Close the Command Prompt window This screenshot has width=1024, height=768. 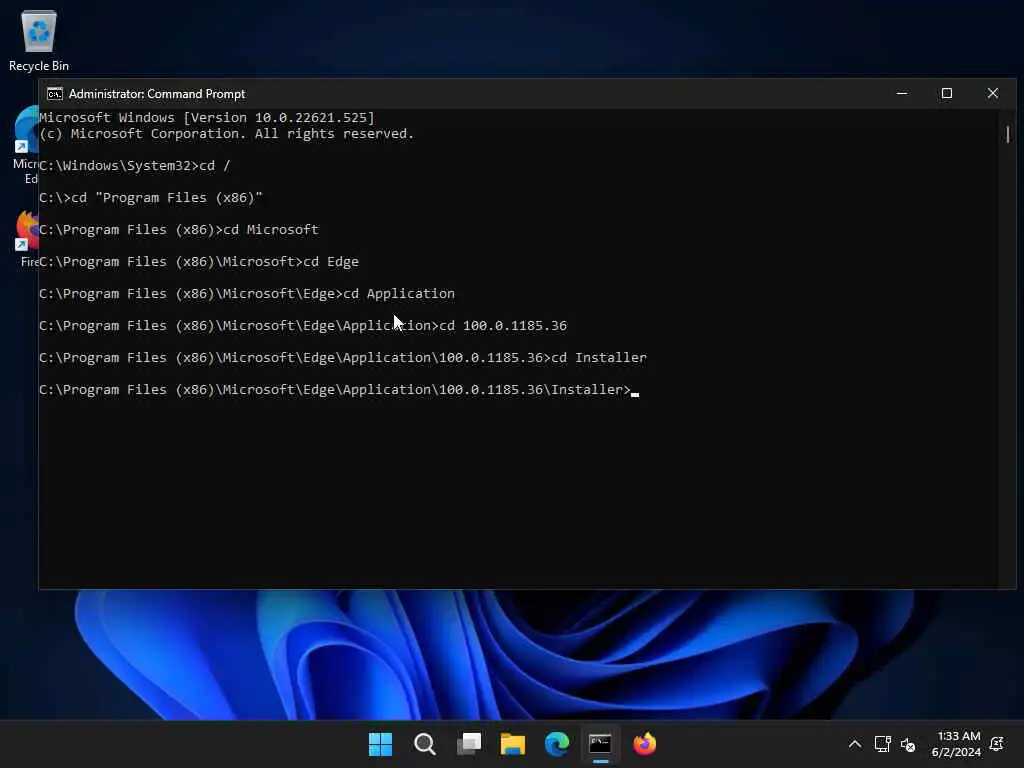point(993,93)
